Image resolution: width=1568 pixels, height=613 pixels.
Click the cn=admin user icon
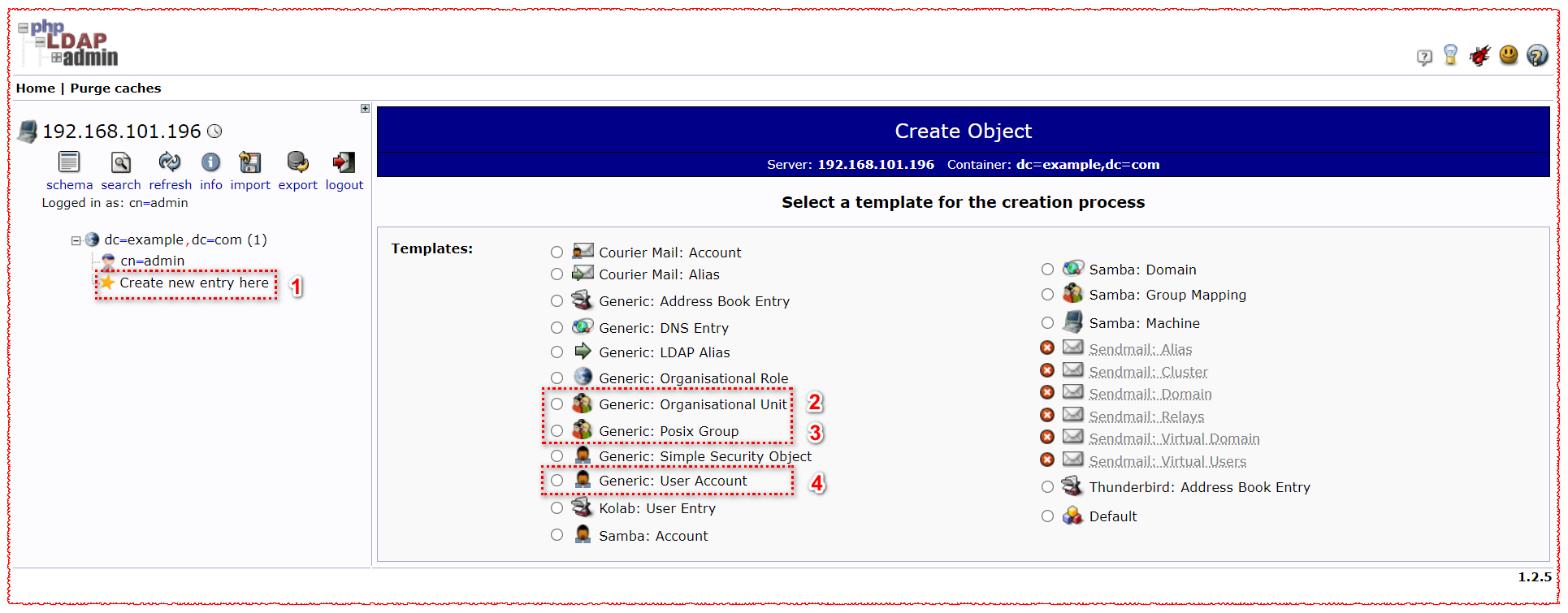pos(108,261)
